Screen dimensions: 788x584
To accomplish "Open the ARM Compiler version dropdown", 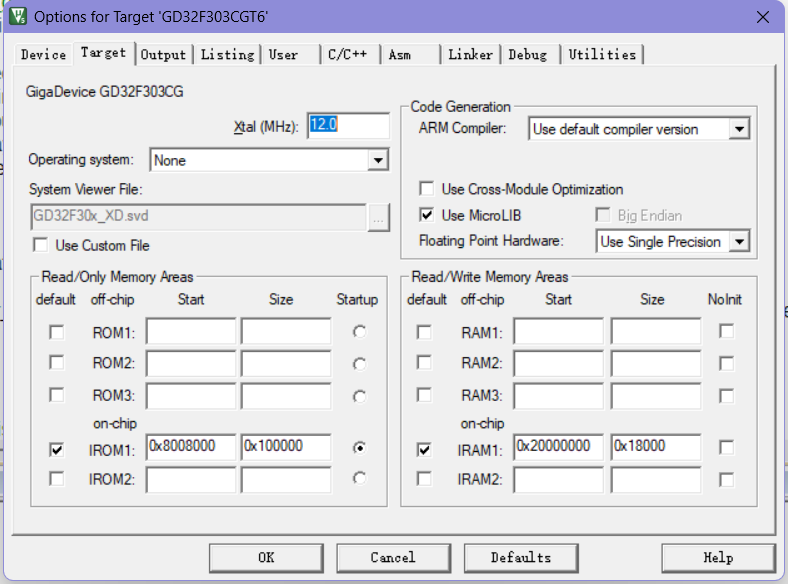I will pos(739,129).
